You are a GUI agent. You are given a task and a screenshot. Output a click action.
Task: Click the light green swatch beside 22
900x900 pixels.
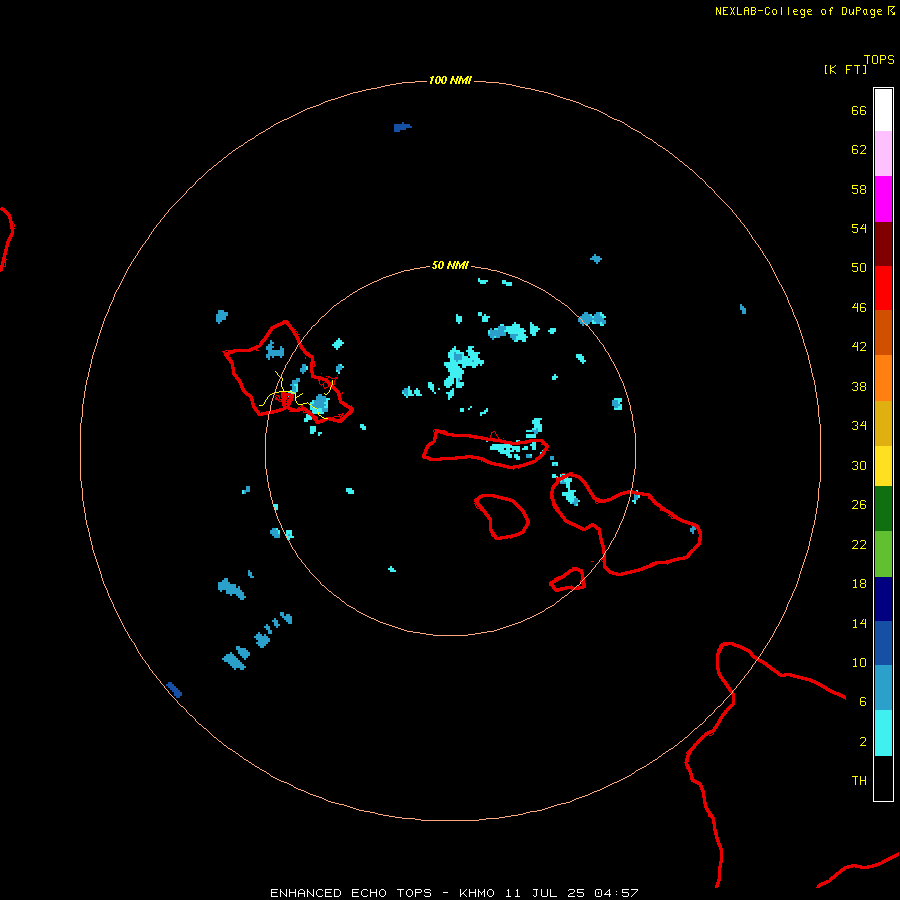tap(883, 554)
